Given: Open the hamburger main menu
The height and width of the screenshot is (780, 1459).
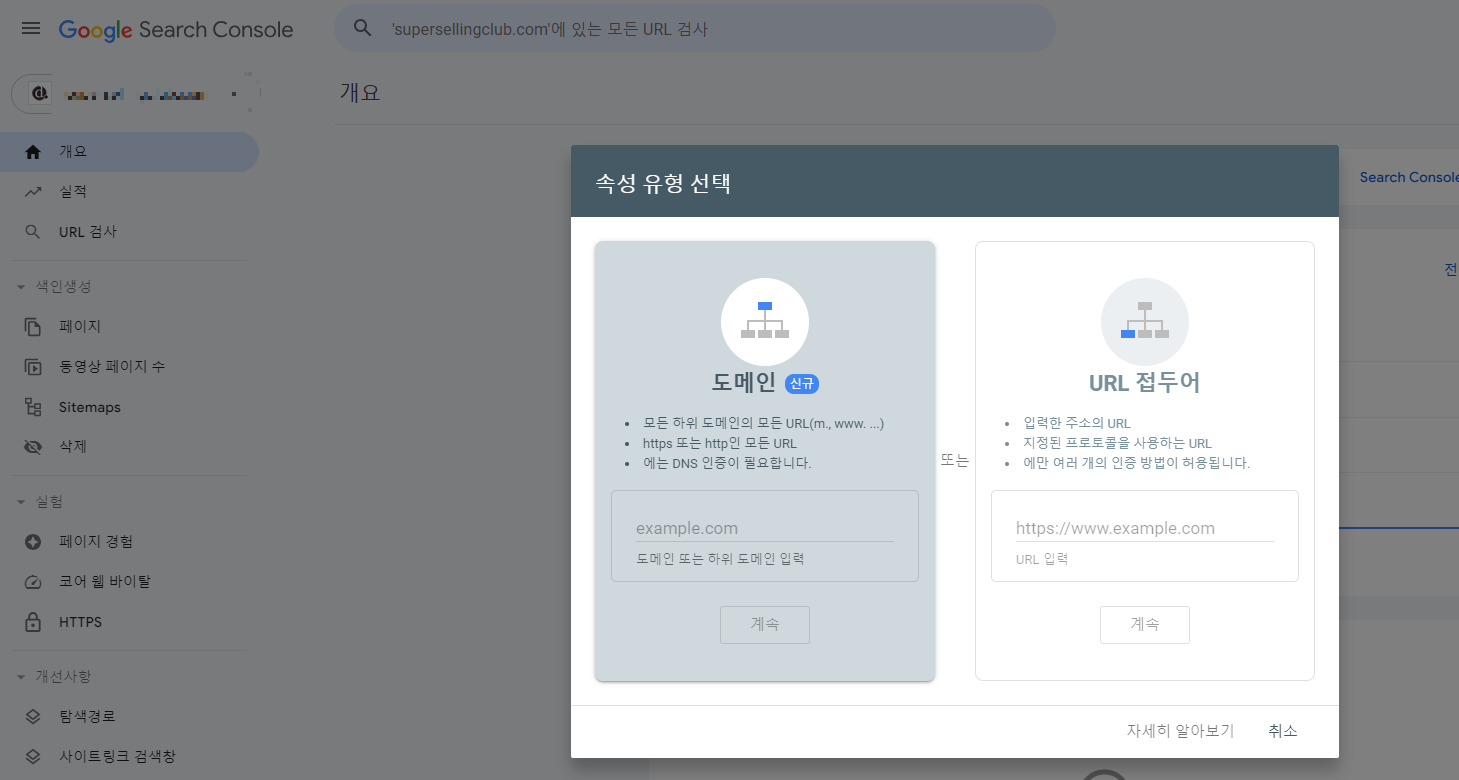Looking at the screenshot, I should pos(31,29).
